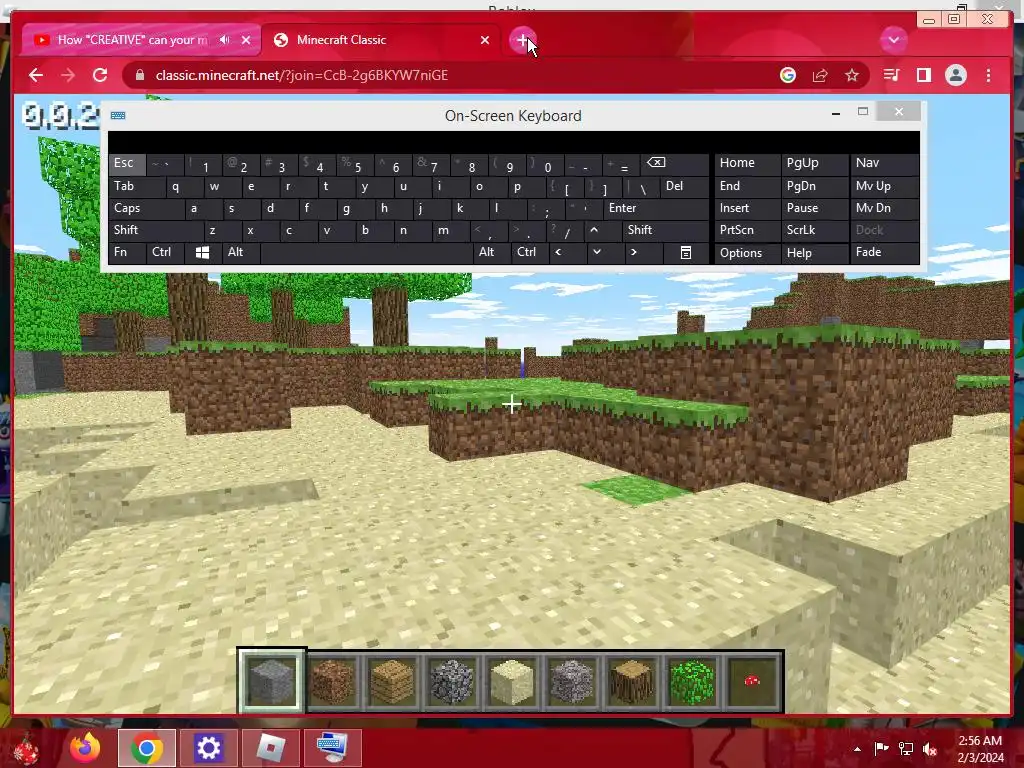Click muted speaker in system tray
1024x768 pixels.
click(931, 749)
